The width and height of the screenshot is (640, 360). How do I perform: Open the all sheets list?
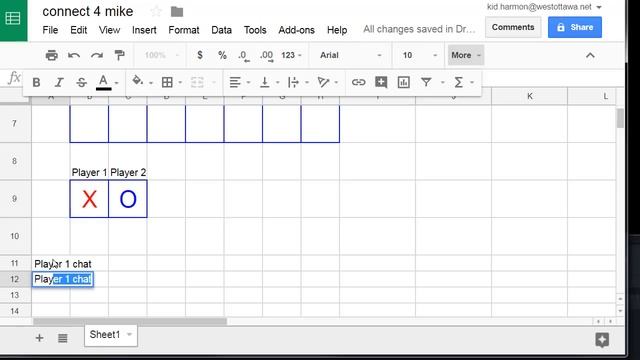(x=62, y=338)
